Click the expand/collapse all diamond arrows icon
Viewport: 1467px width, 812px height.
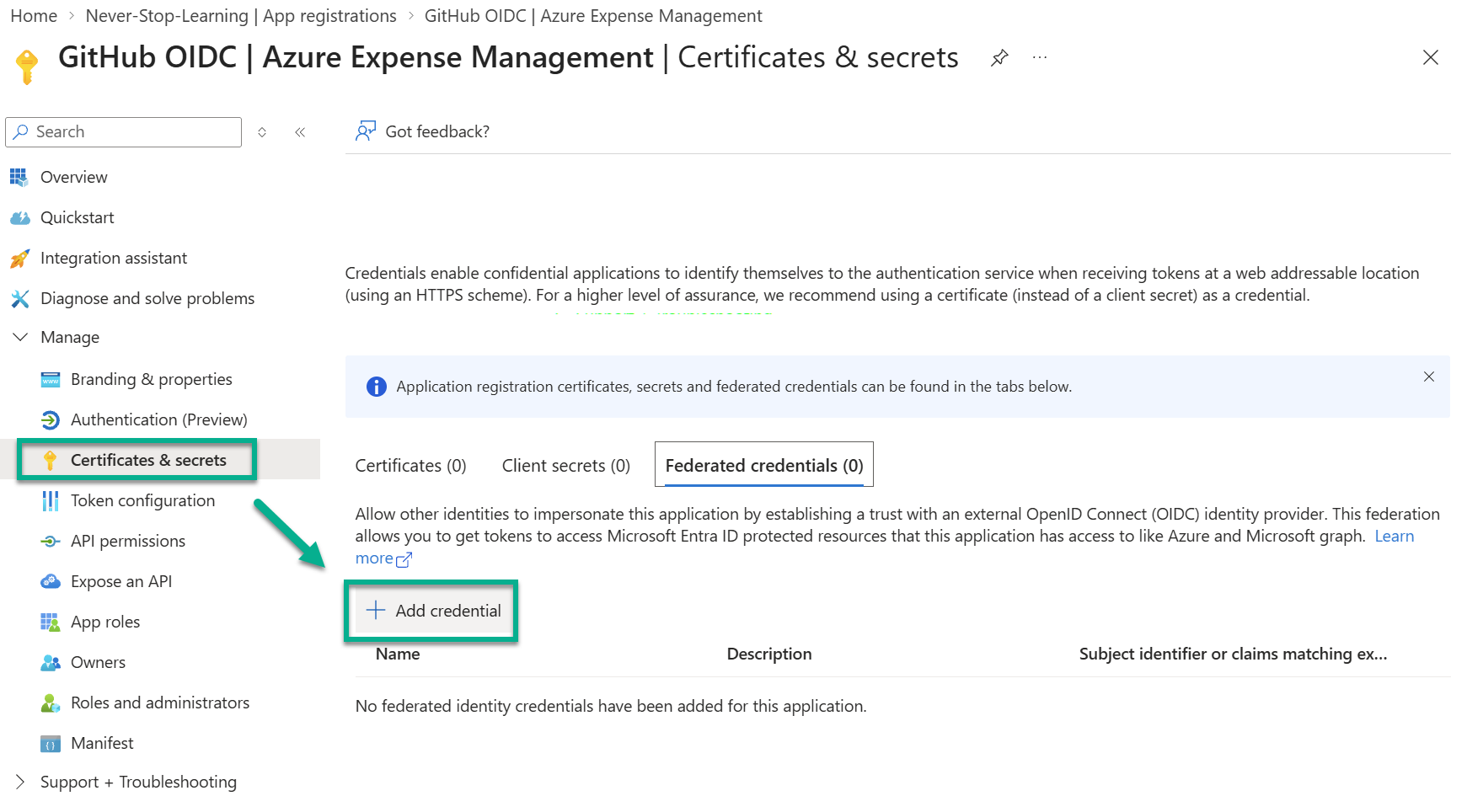point(262,132)
